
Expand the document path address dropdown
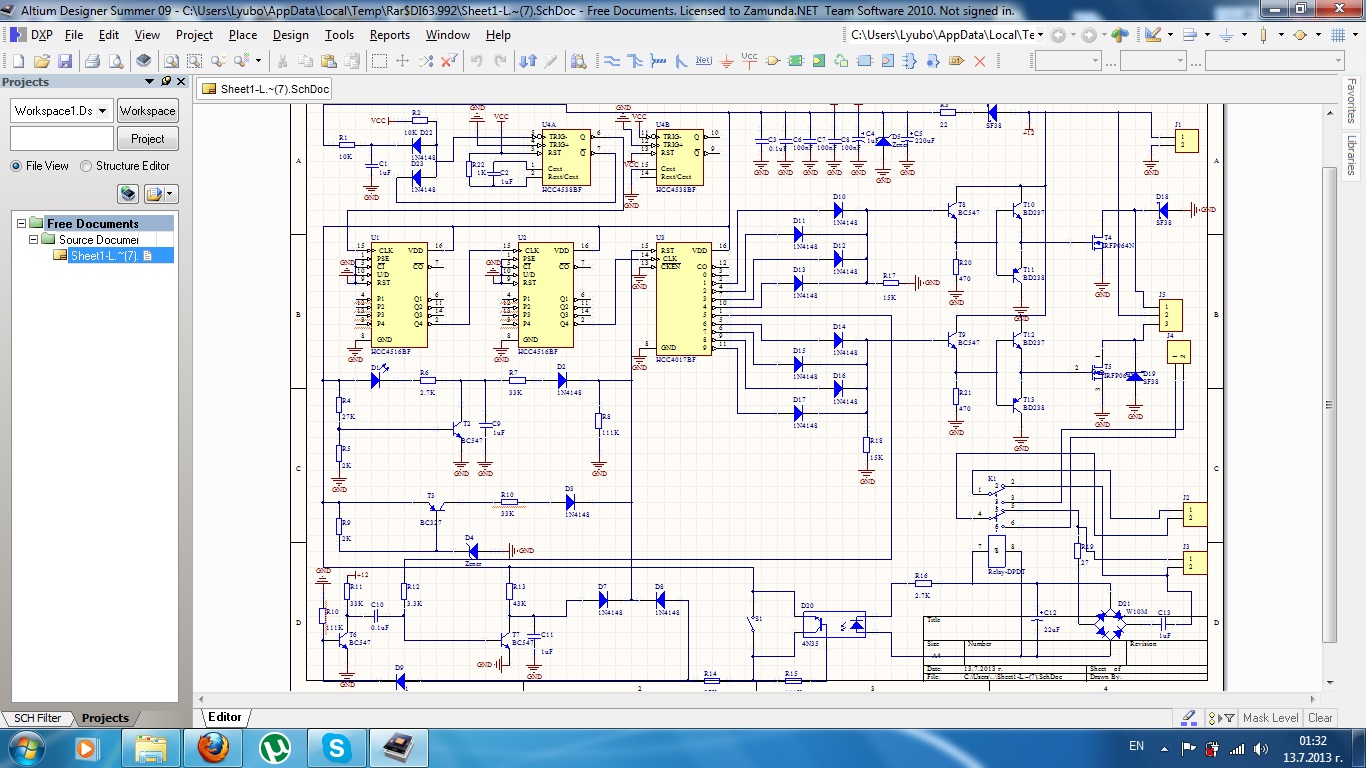click(x=1040, y=34)
